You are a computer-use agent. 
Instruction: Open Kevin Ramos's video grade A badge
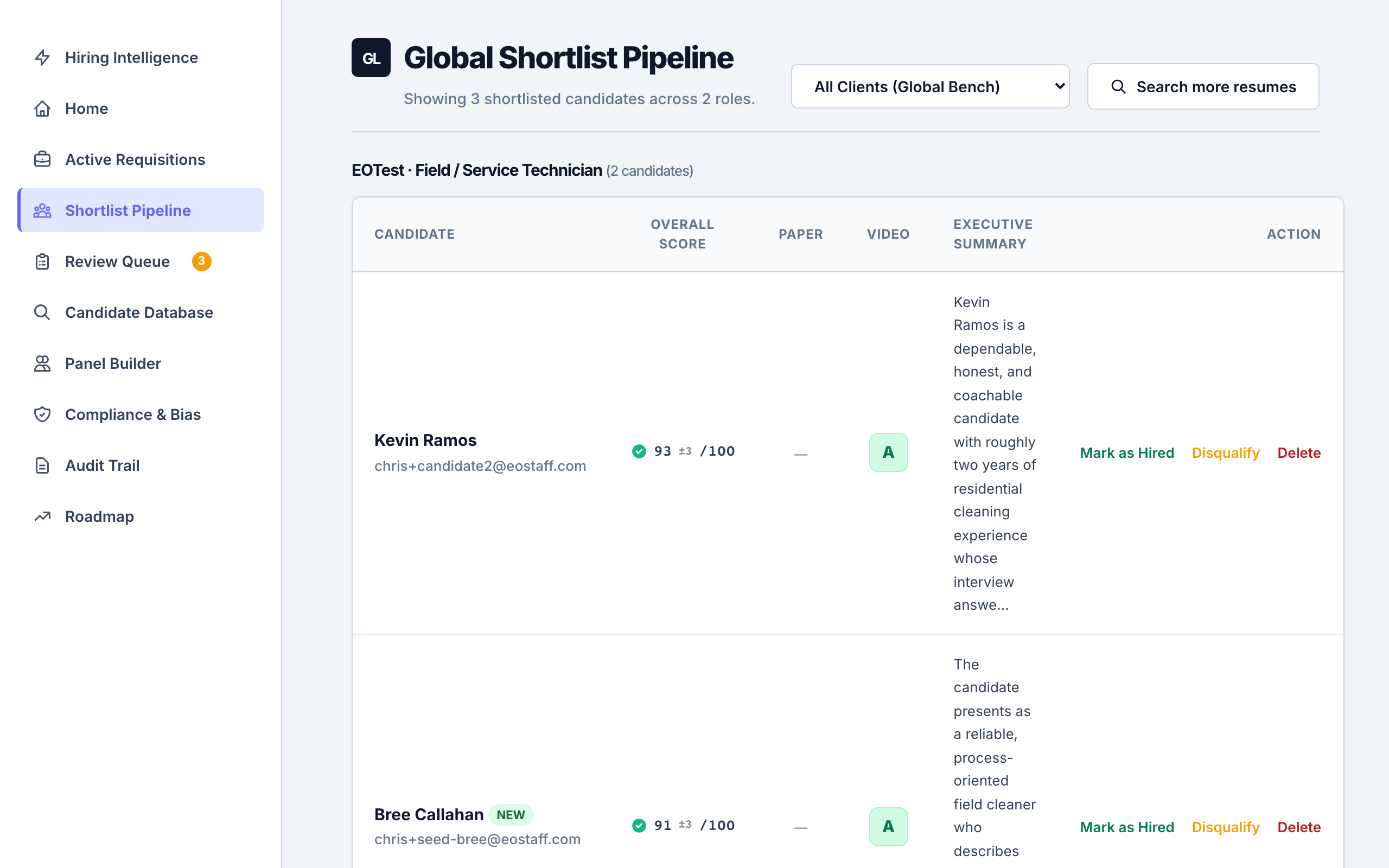pyautogui.click(x=888, y=452)
